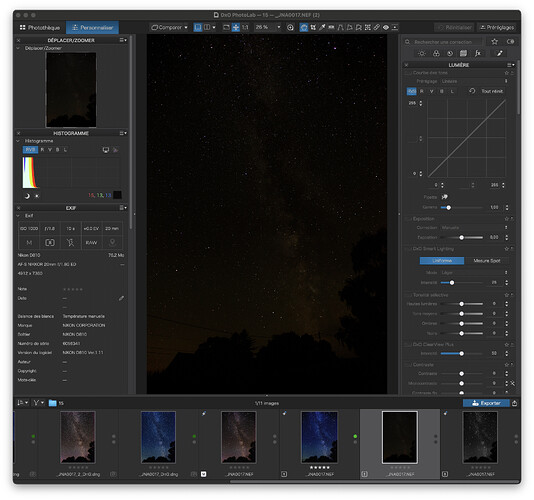Select the local adjustments brush icon

[x=499, y=53]
